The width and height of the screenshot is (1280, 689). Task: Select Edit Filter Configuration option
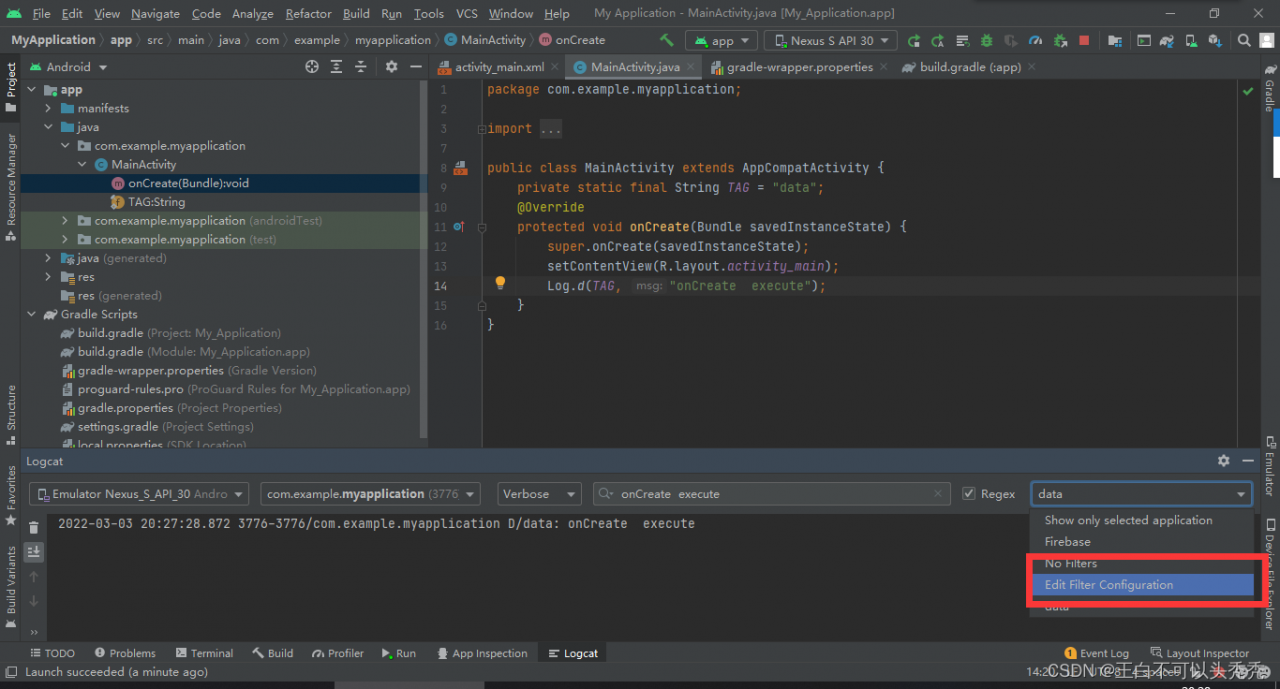tap(1109, 585)
